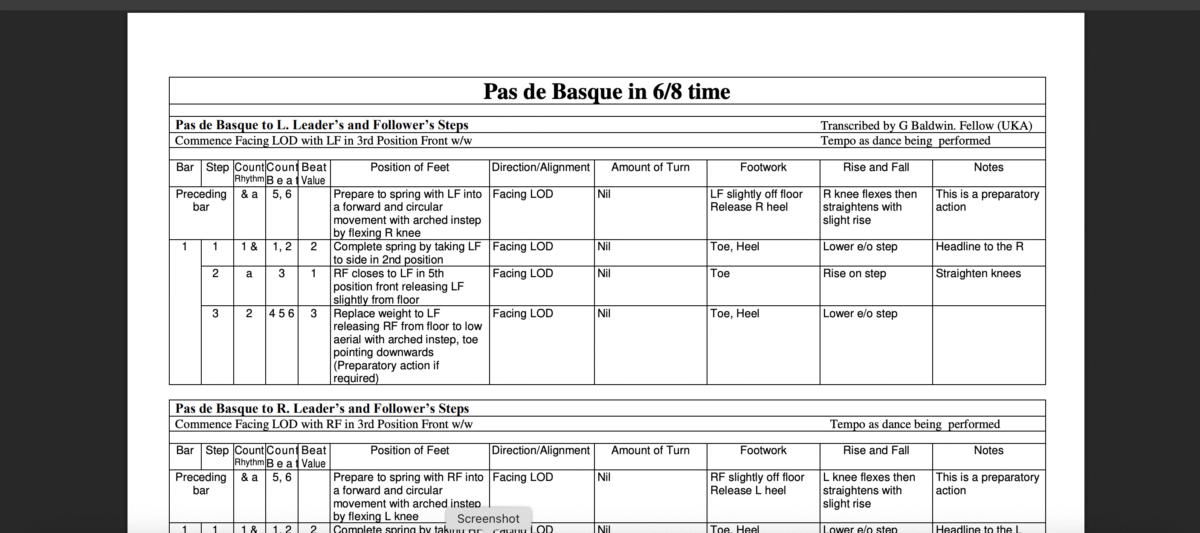Click cell "L knee flexes then straightens with slight rise"
Image resolution: width=1200 pixels, height=533 pixels.
pyautogui.click(x=870, y=490)
